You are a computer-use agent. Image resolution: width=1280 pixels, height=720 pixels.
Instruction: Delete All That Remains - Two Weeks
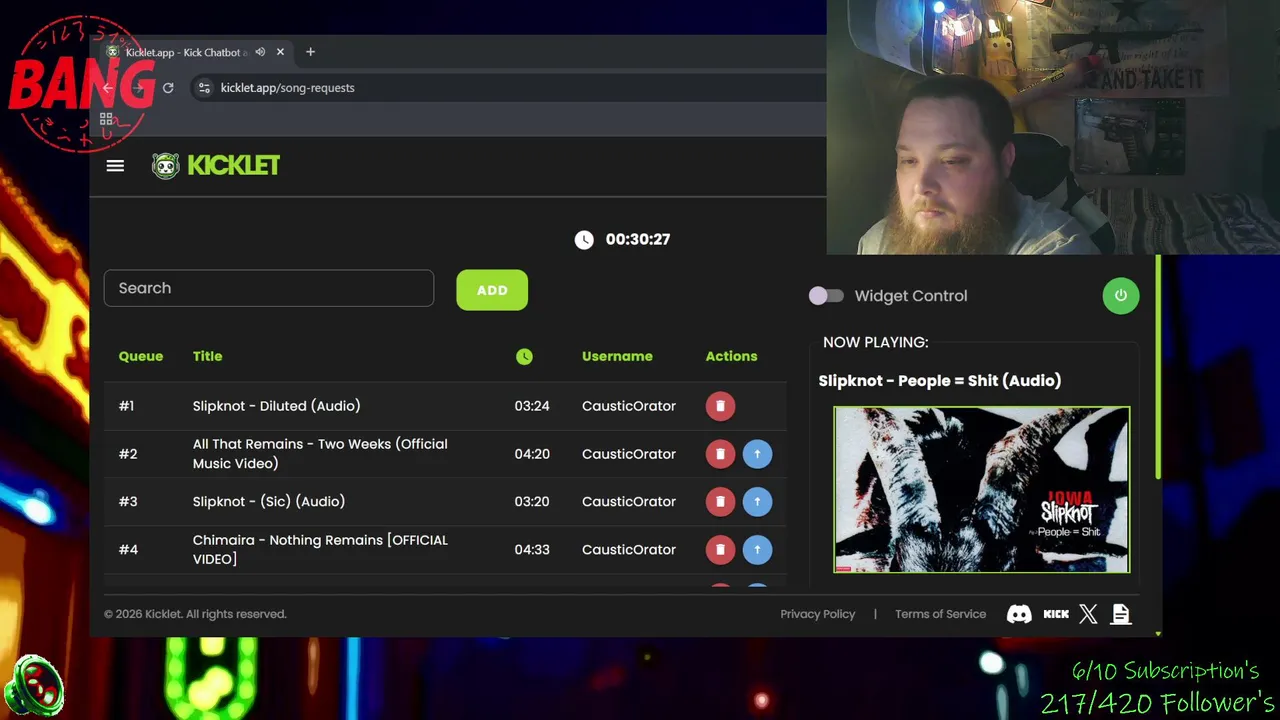720,454
